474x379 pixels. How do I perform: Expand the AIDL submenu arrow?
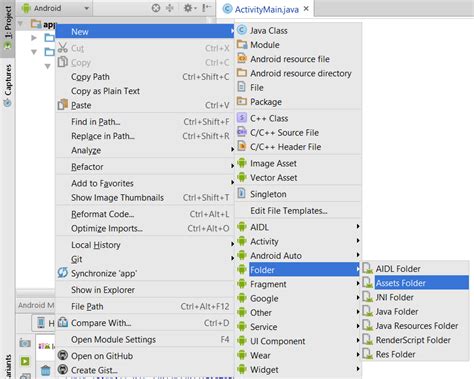(358, 227)
